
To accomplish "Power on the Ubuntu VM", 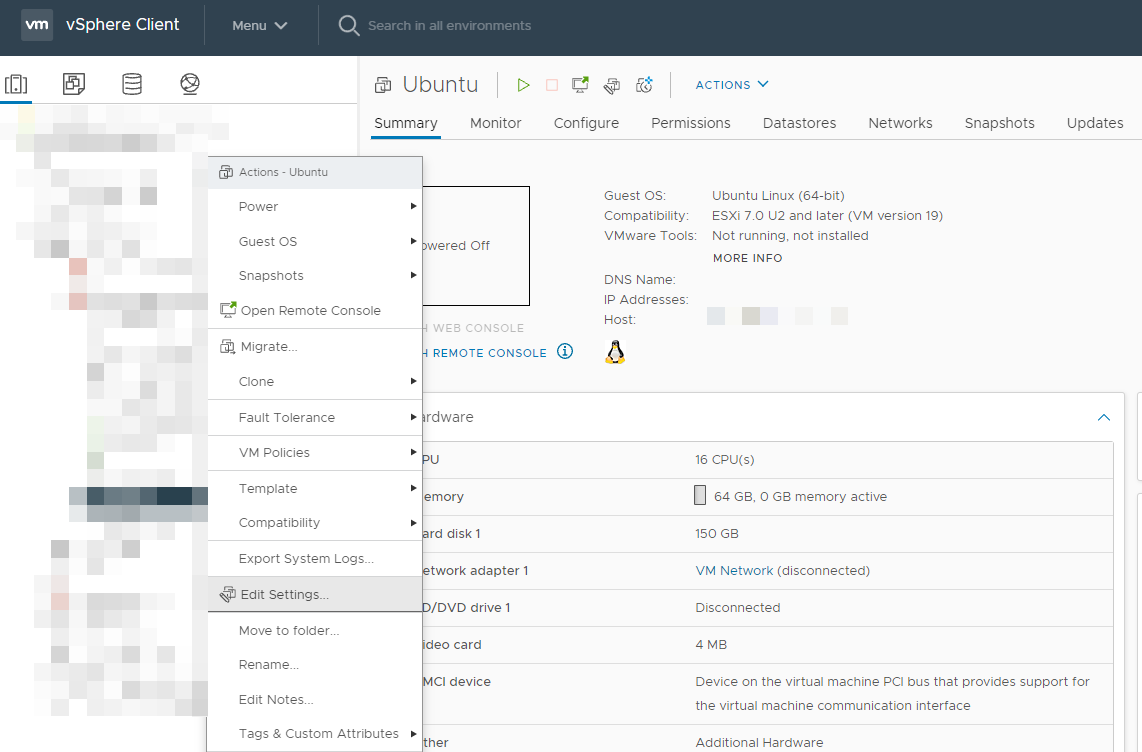I will coord(523,85).
